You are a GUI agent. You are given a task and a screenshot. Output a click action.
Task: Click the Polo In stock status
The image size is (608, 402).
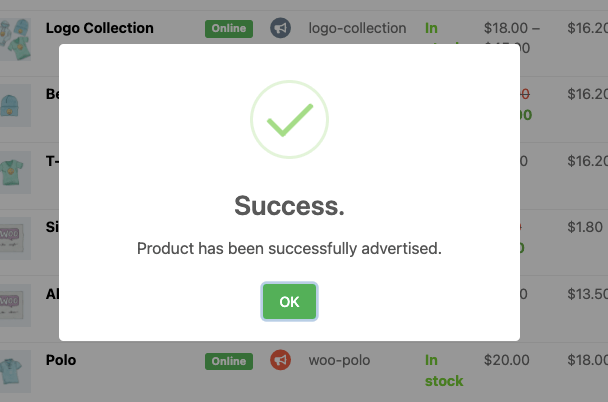coord(444,371)
